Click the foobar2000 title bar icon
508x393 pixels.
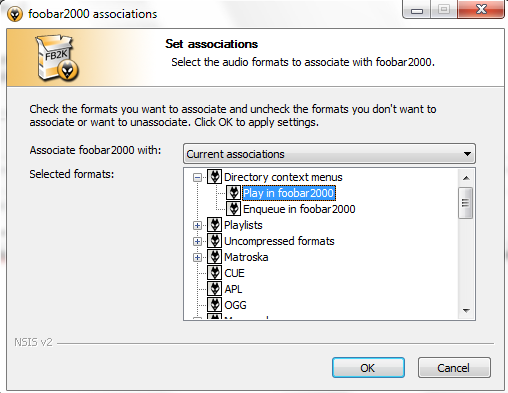click(15, 14)
